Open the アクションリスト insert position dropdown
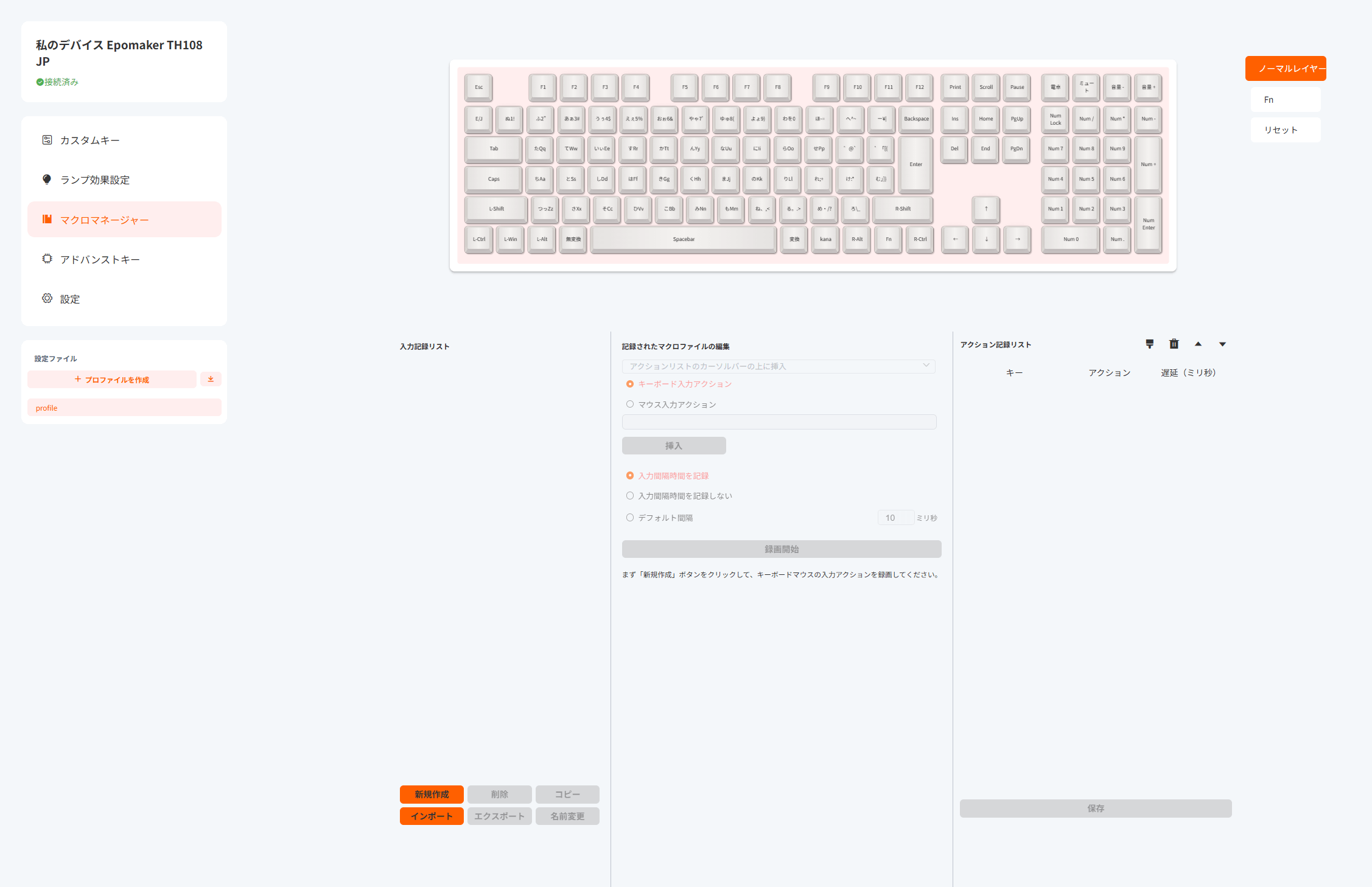 tap(778, 366)
